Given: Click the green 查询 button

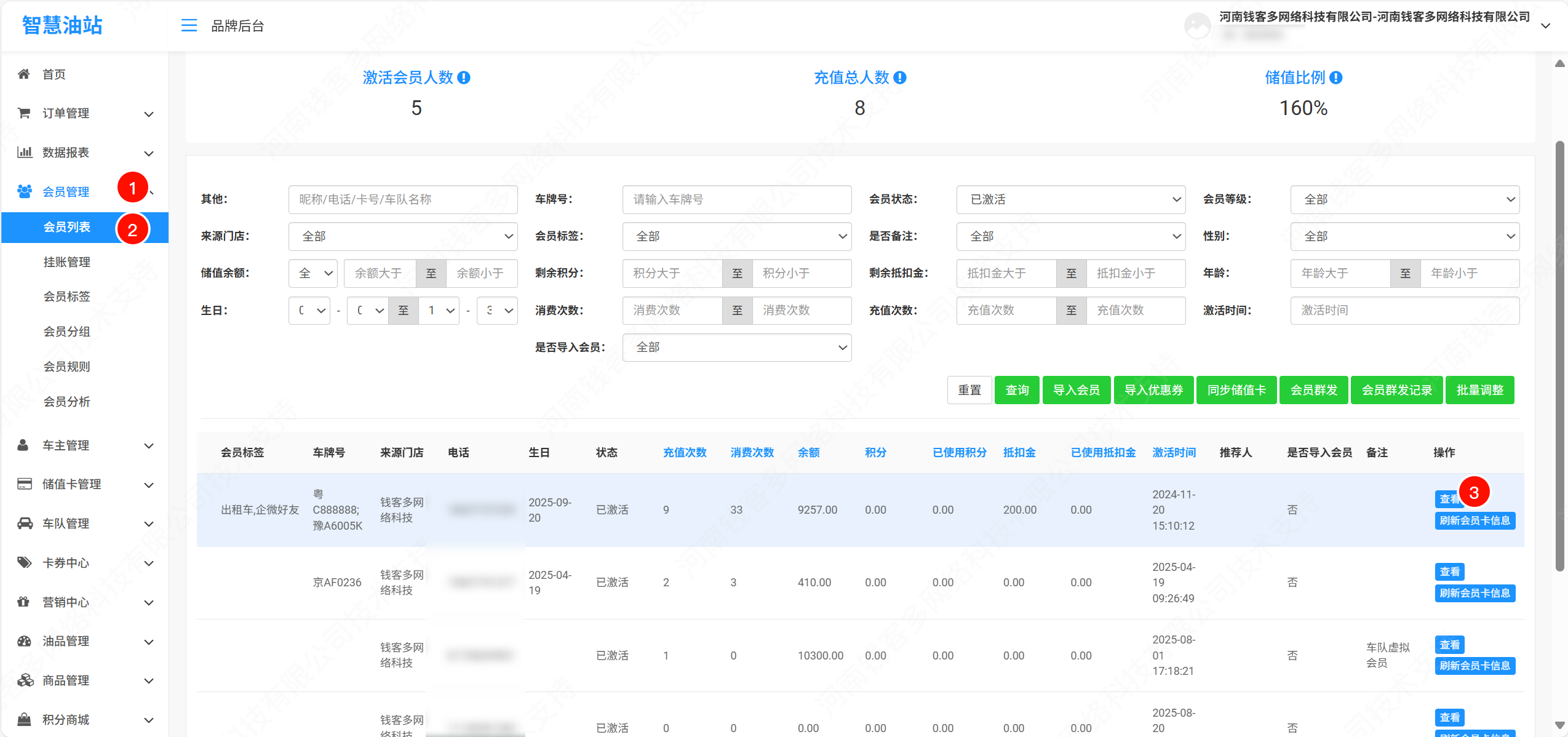Looking at the screenshot, I should point(1016,390).
